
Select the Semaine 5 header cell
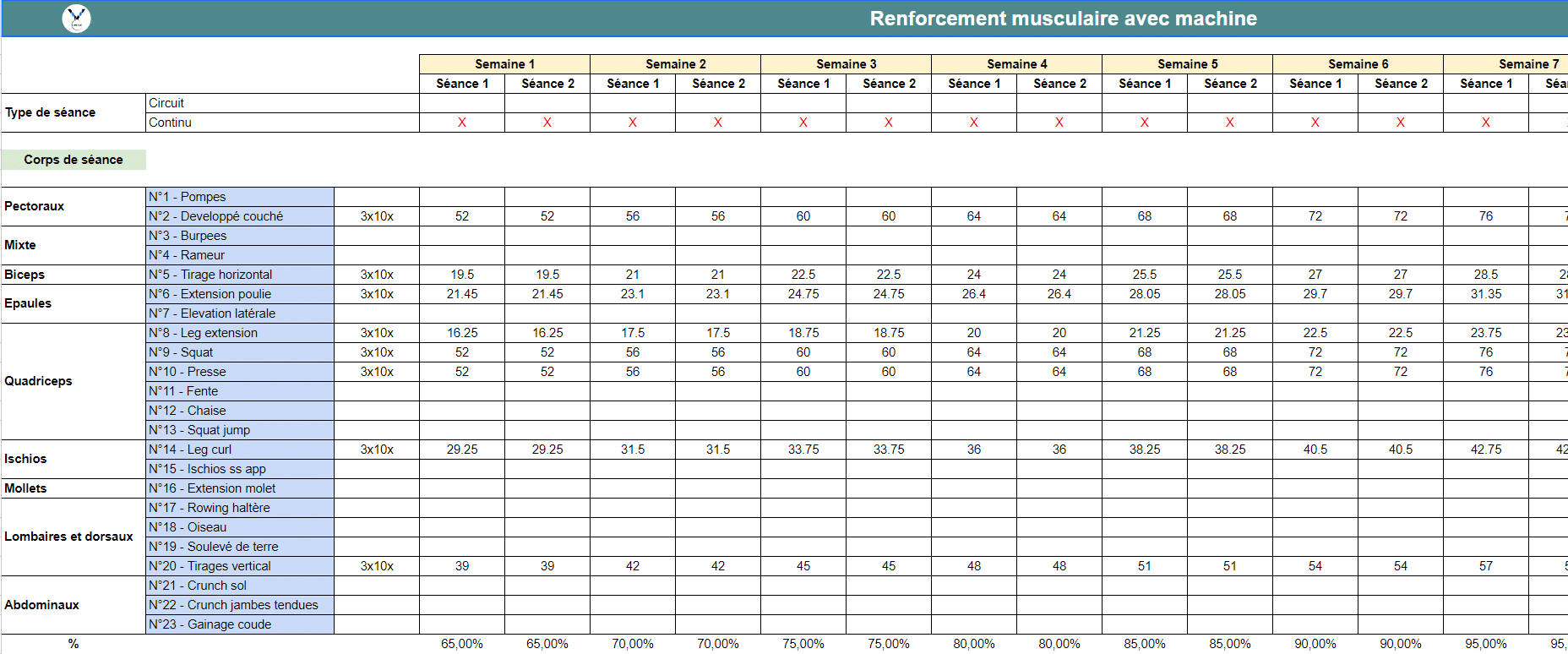pos(1187,64)
